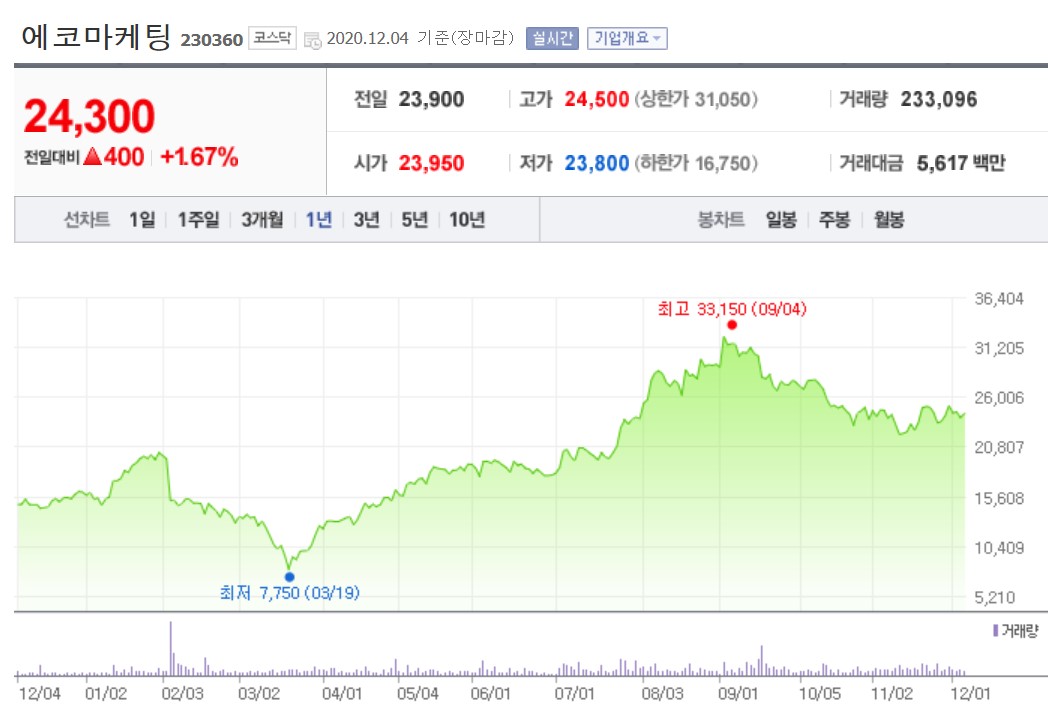The width and height of the screenshot is (1048, 724).
Task: Click the 20,807 price axis label
Action: pos(999,447)
